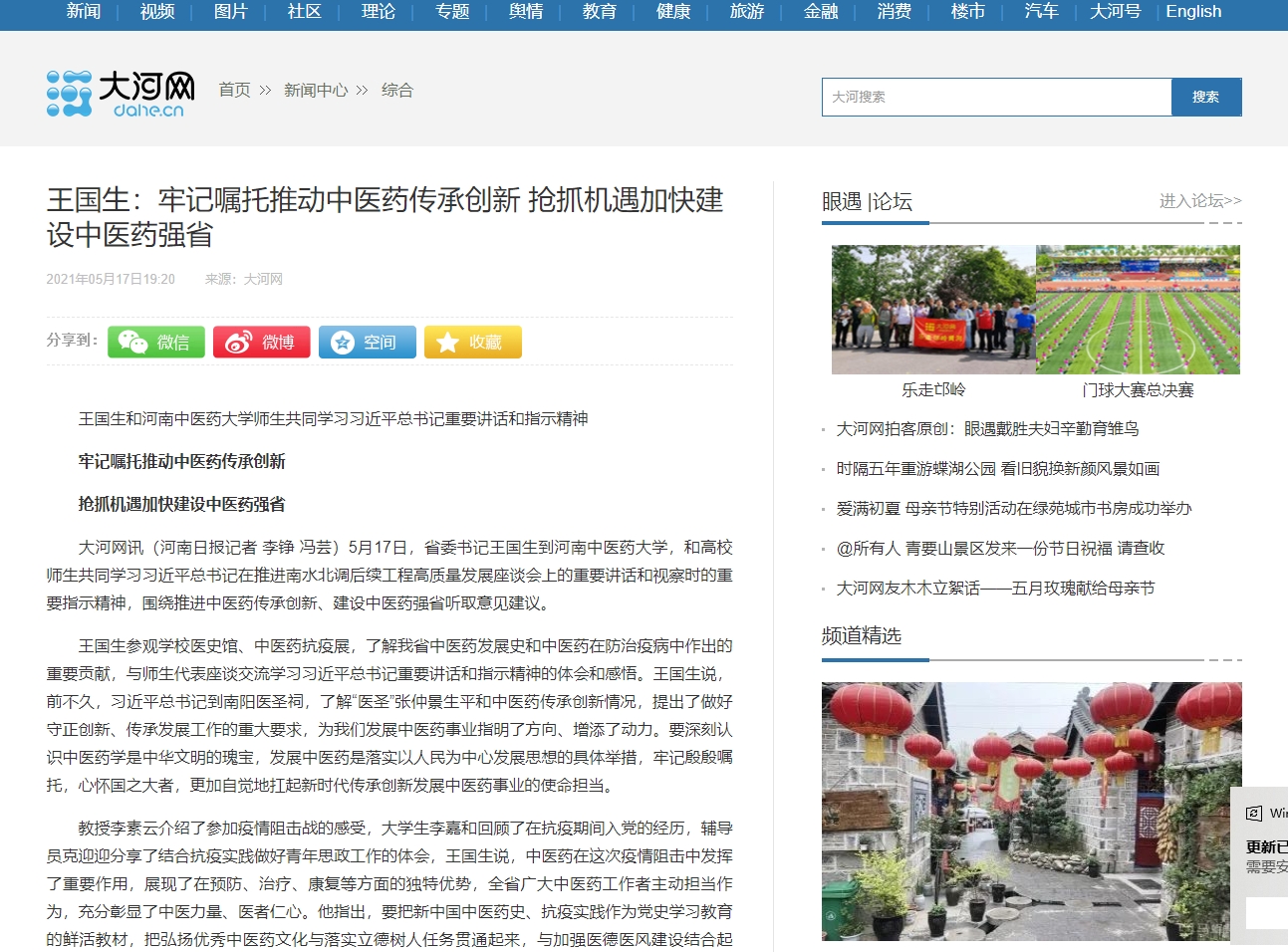1288x952 pixels.
Task: Open the 乐走邙岭 group photo thumbnail
Action: pyautogui.click(x=933, y=310)
